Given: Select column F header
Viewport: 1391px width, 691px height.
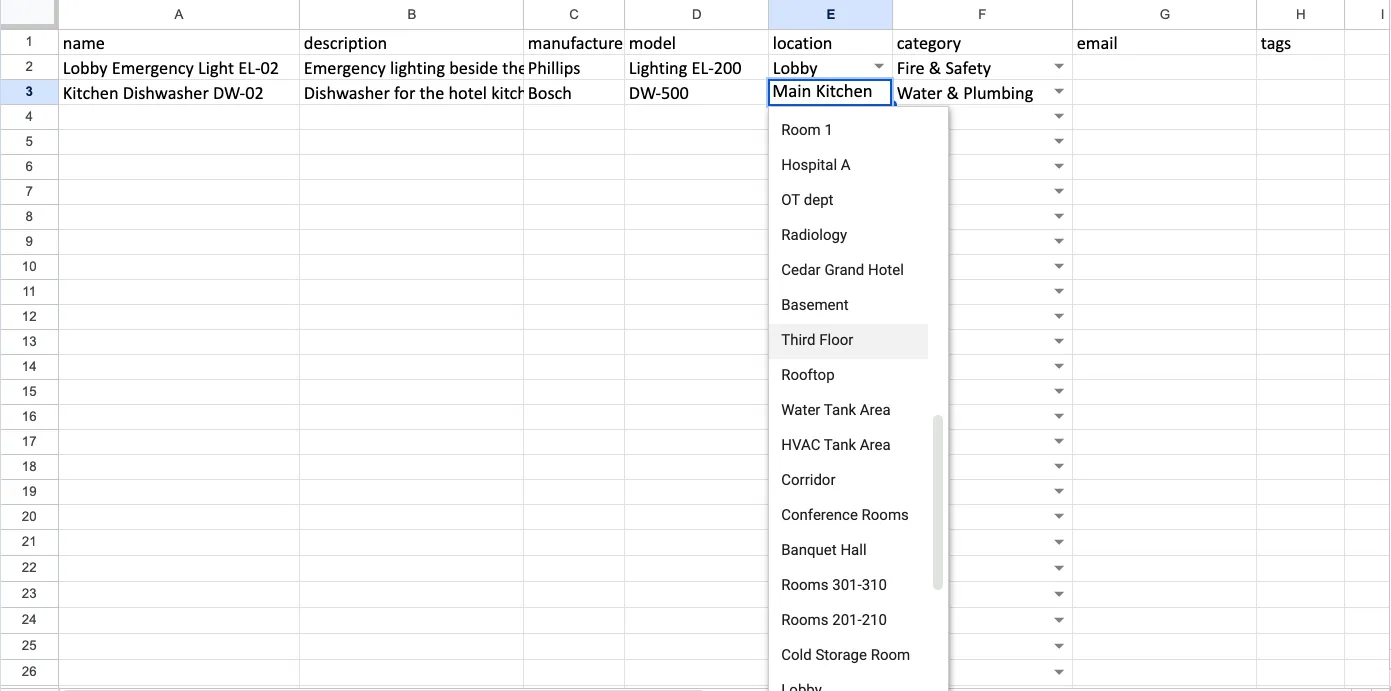Looking at the screenshot, I should click(x=982, y=14).
